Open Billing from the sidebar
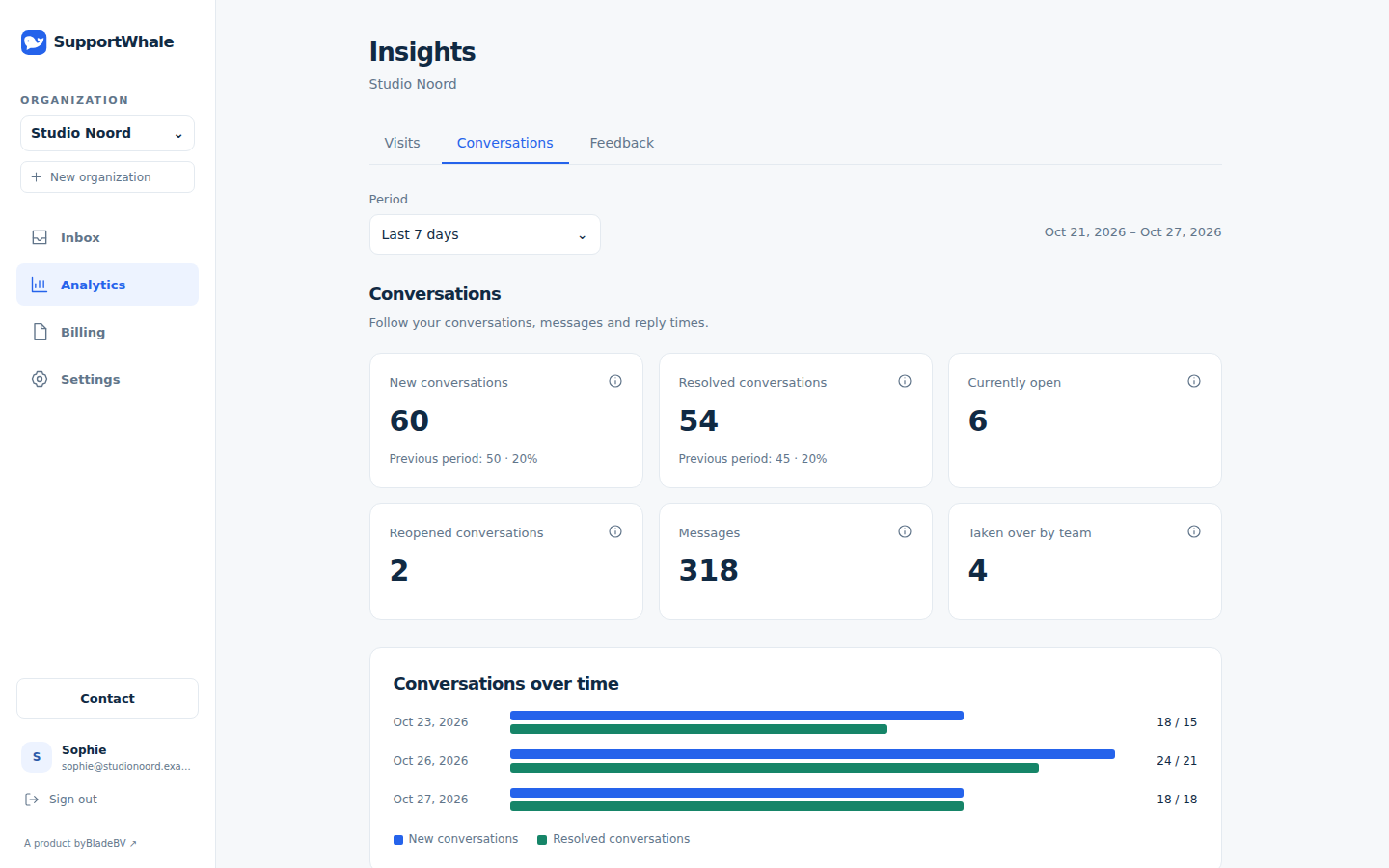Screen dimensions: 1389x868 point(107,332)
